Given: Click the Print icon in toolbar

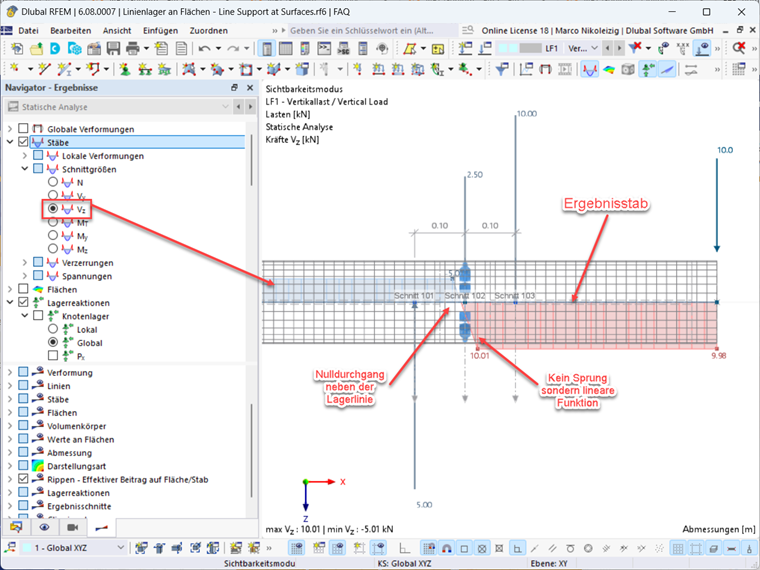Looking at the screenshot, I should [x=132, y=48].
